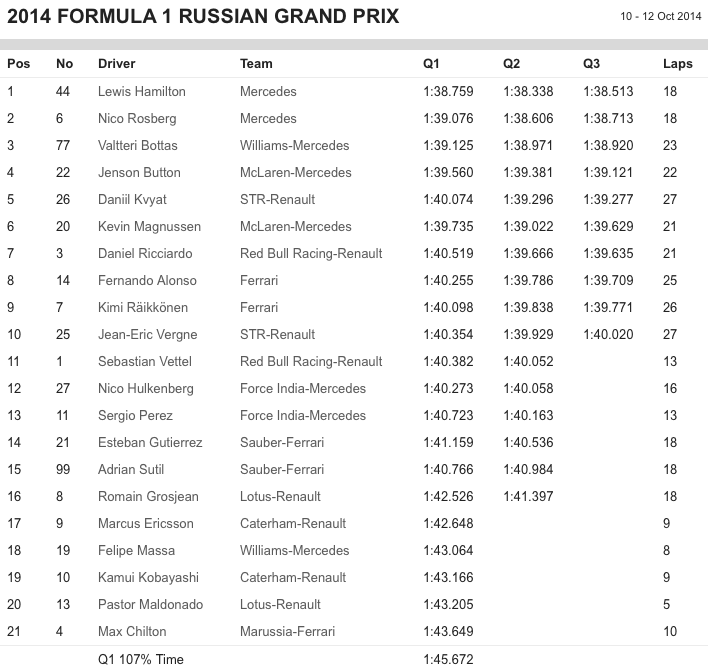Image resolution: width=708 pixels, height=669 pixels.
Task: Select the Driver column header
Action: pyautogui.click(x=116, y=64)
